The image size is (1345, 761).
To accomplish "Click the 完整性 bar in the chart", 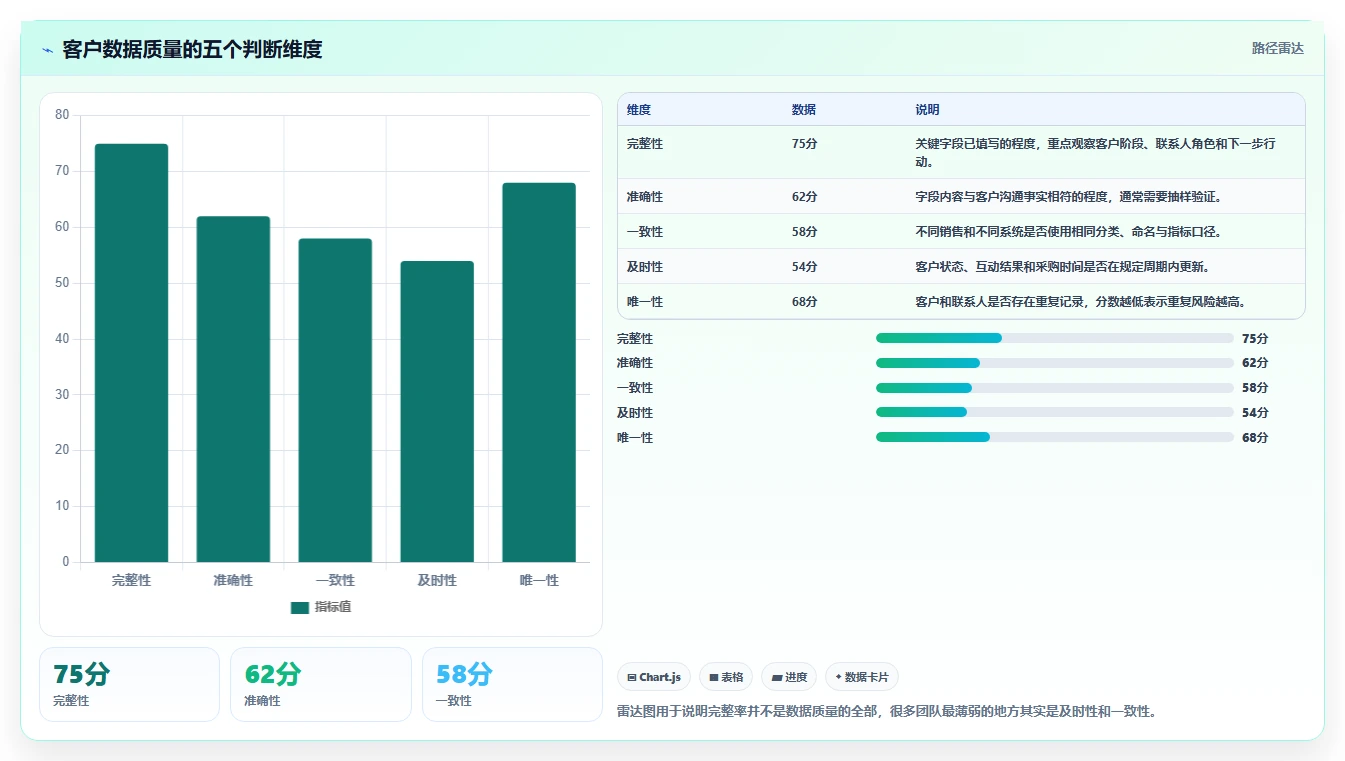I will click(x=131, y=353).
